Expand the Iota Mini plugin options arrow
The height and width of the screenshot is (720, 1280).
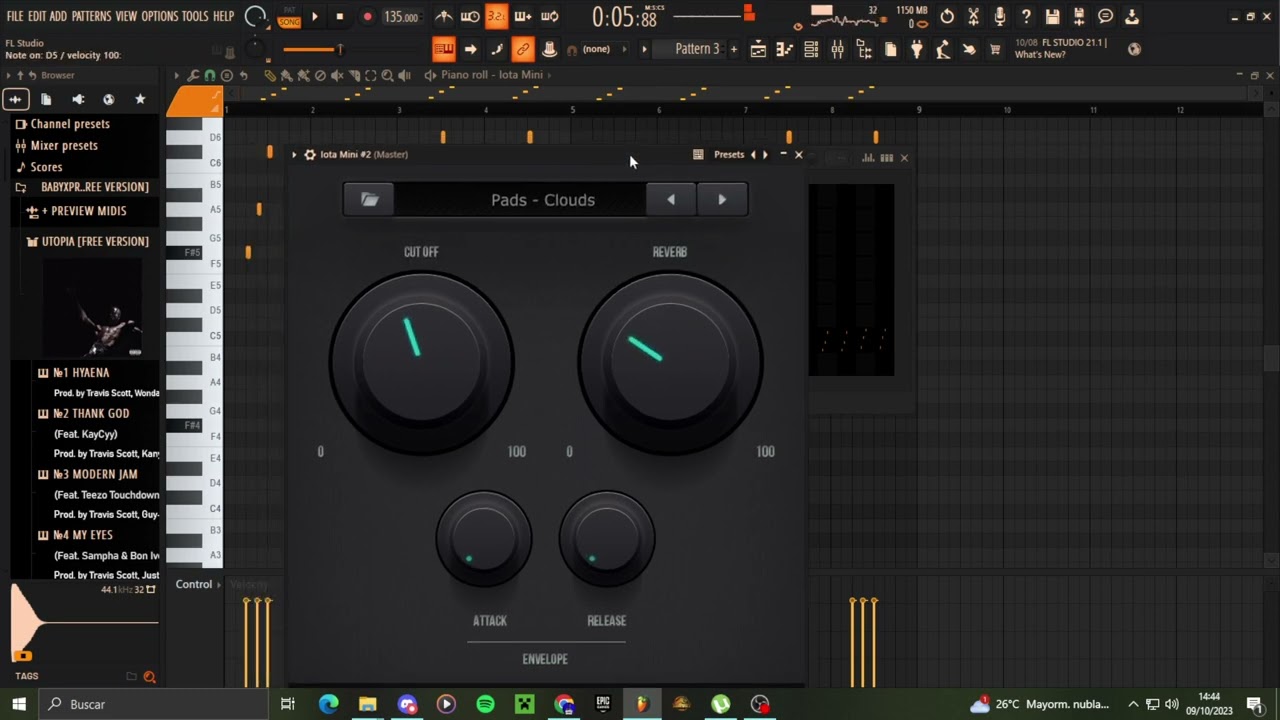click(x=294, y=155)
